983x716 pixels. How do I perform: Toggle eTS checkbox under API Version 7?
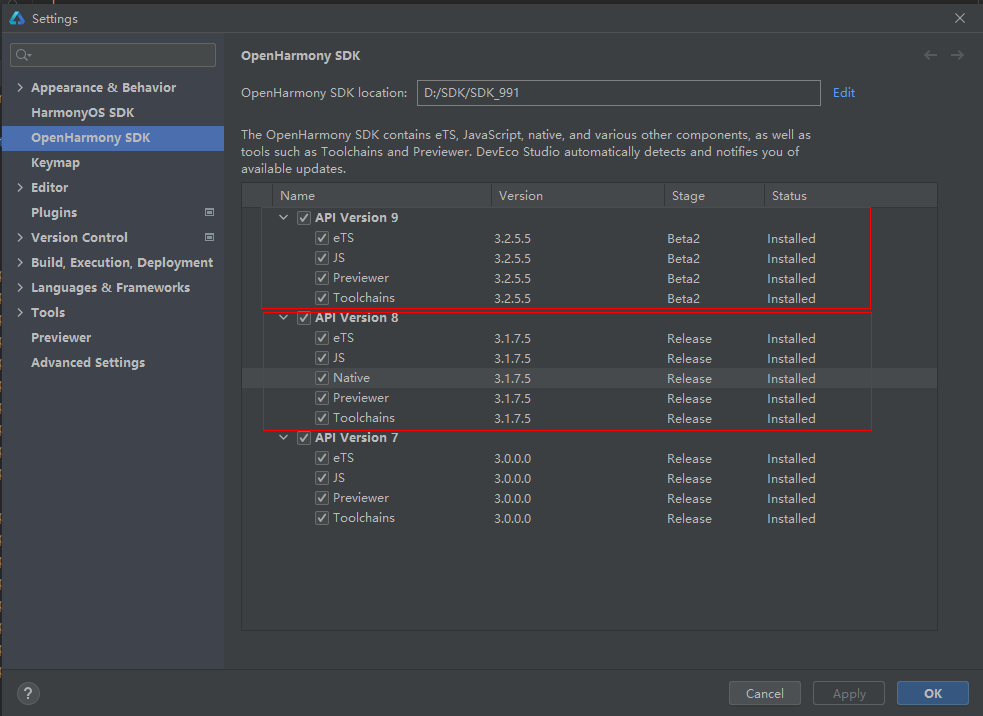click(322, 458)
